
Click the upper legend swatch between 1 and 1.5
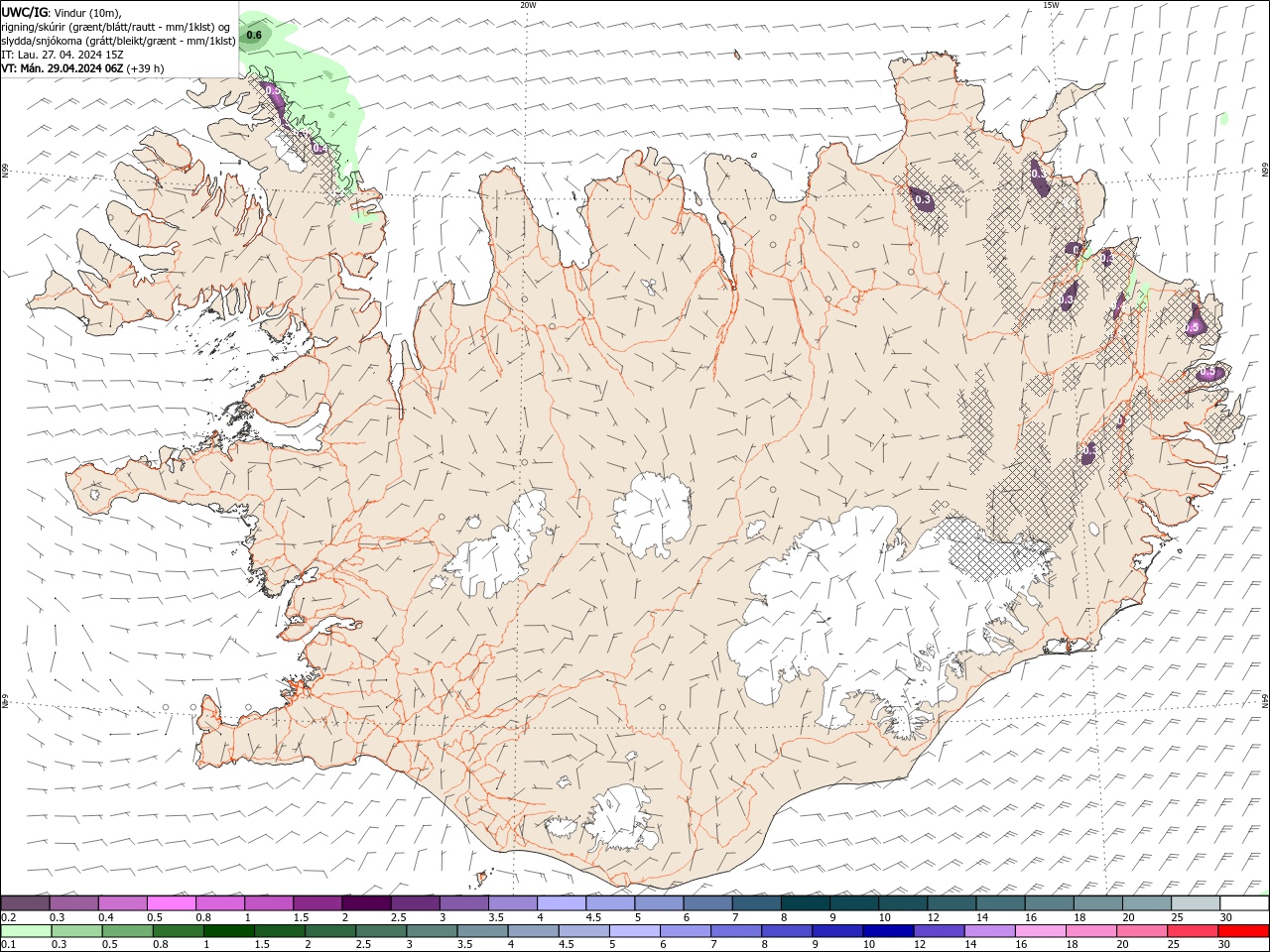(269, 903)
